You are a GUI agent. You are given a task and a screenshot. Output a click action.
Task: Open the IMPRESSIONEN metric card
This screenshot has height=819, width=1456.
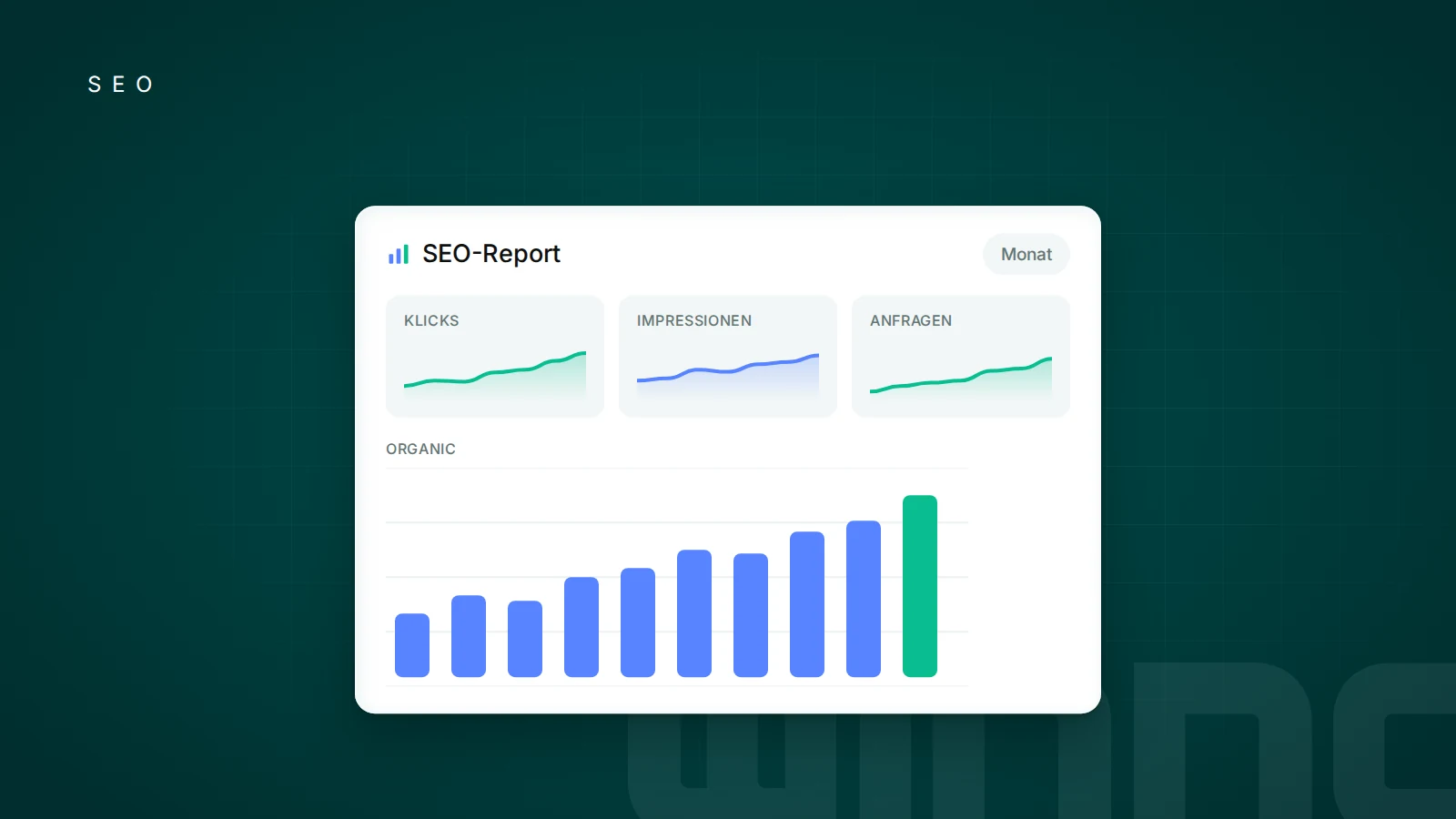click(x=728, y=356)
